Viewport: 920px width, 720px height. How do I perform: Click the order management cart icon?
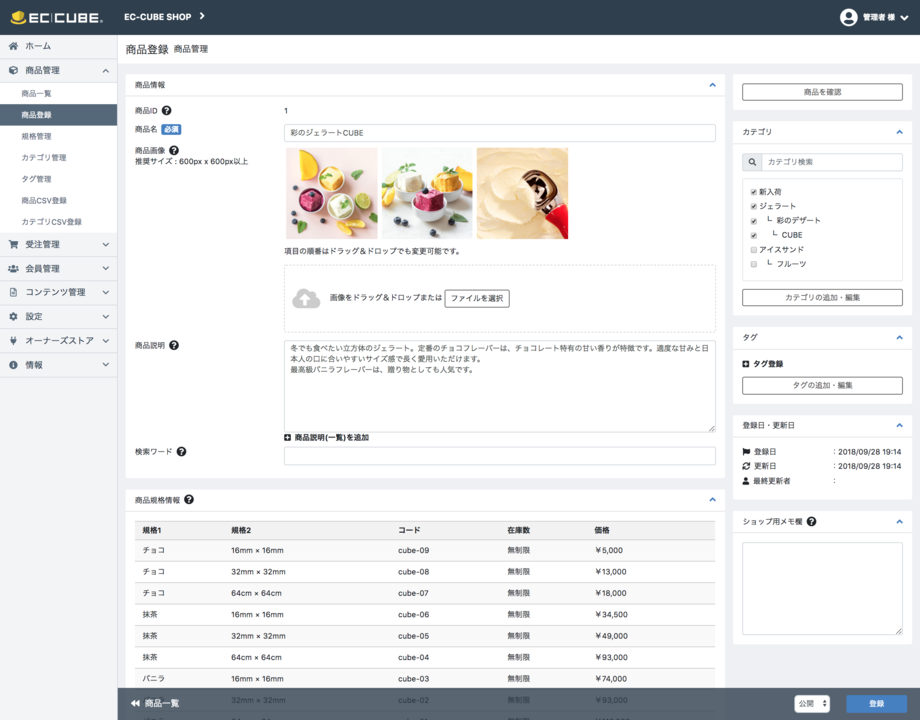pyautogui.click(x=13, y=245)
